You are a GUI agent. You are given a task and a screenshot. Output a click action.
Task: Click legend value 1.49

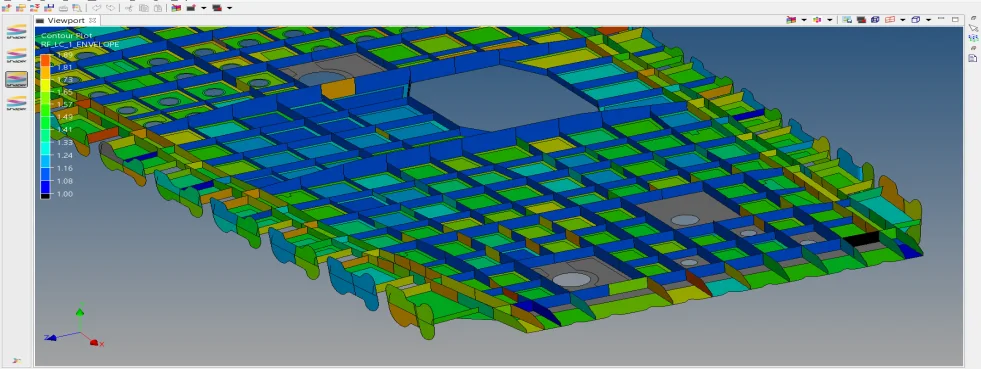[x=64, y=117]
